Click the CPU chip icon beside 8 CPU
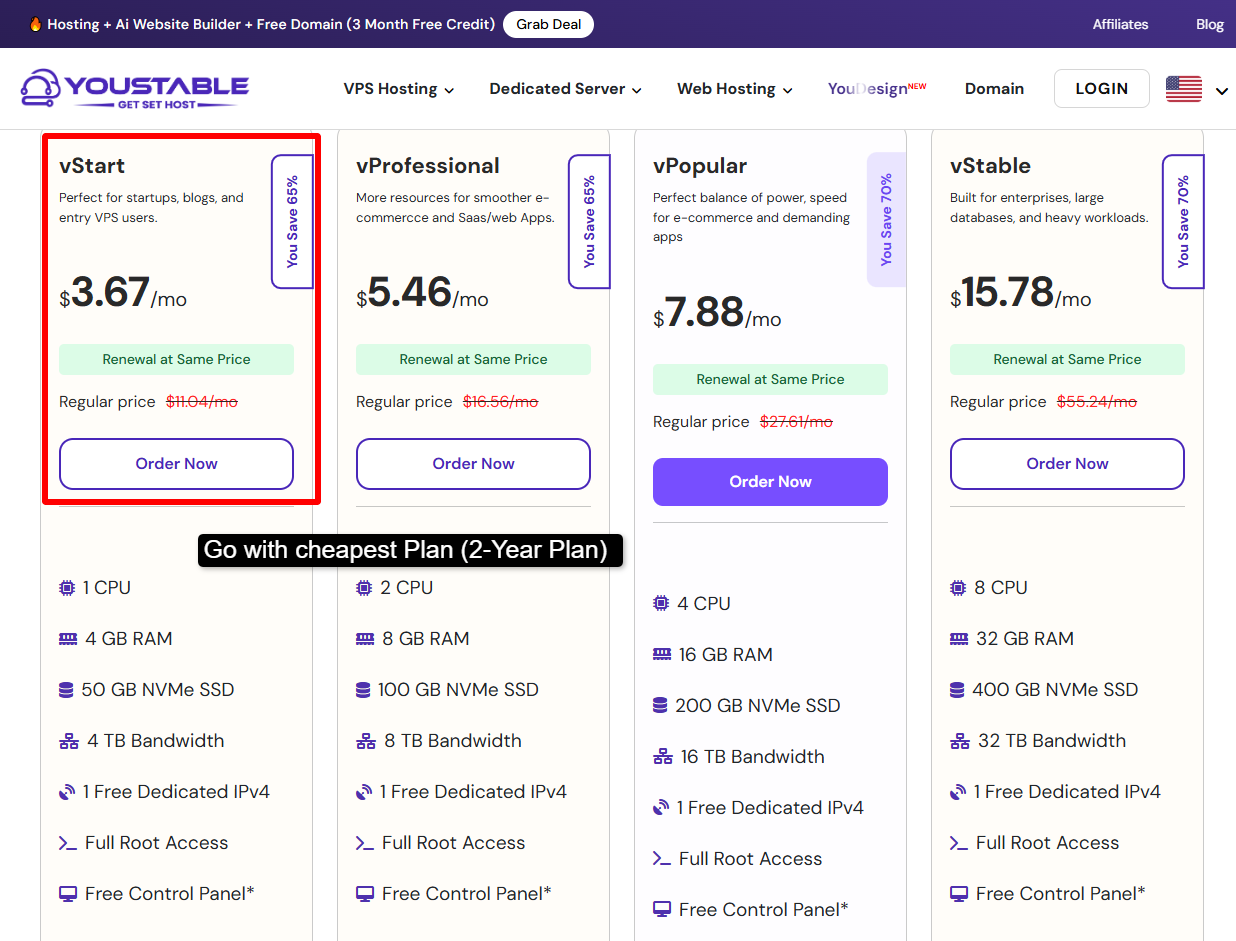Image resolution: width=1236 pixels, height=941 pixels. click(958, 588)
